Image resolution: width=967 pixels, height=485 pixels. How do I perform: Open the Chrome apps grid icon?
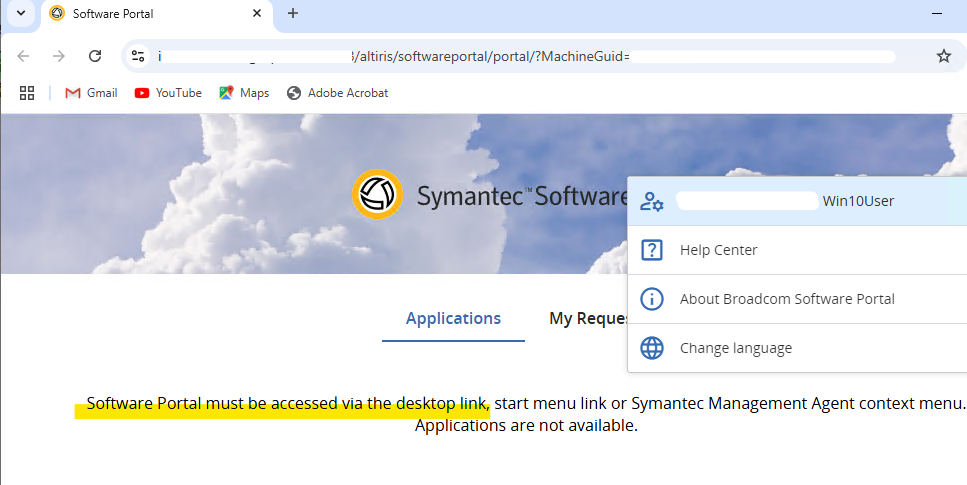(x=27, y=93)
